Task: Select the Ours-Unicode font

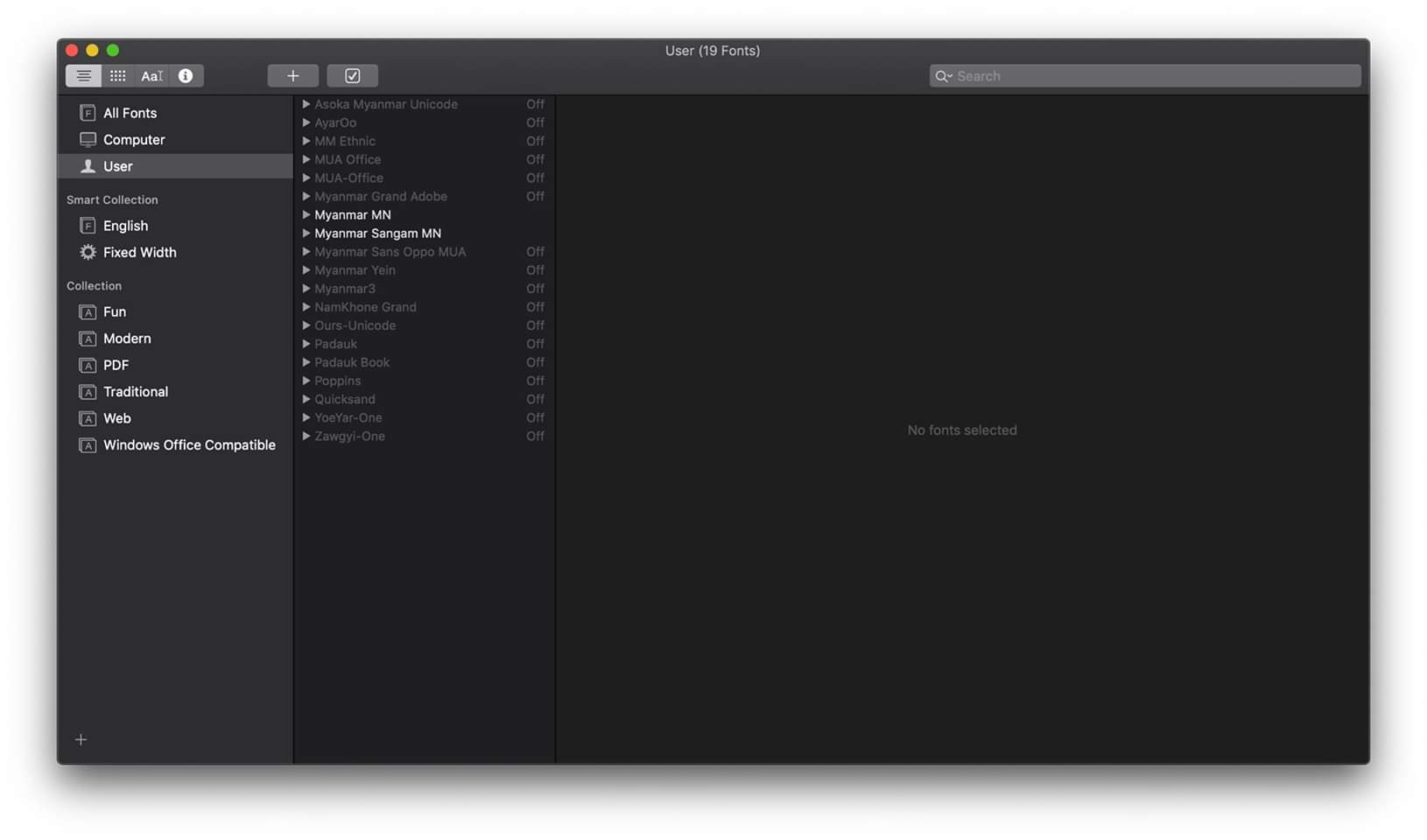Action: coord(425,325)
